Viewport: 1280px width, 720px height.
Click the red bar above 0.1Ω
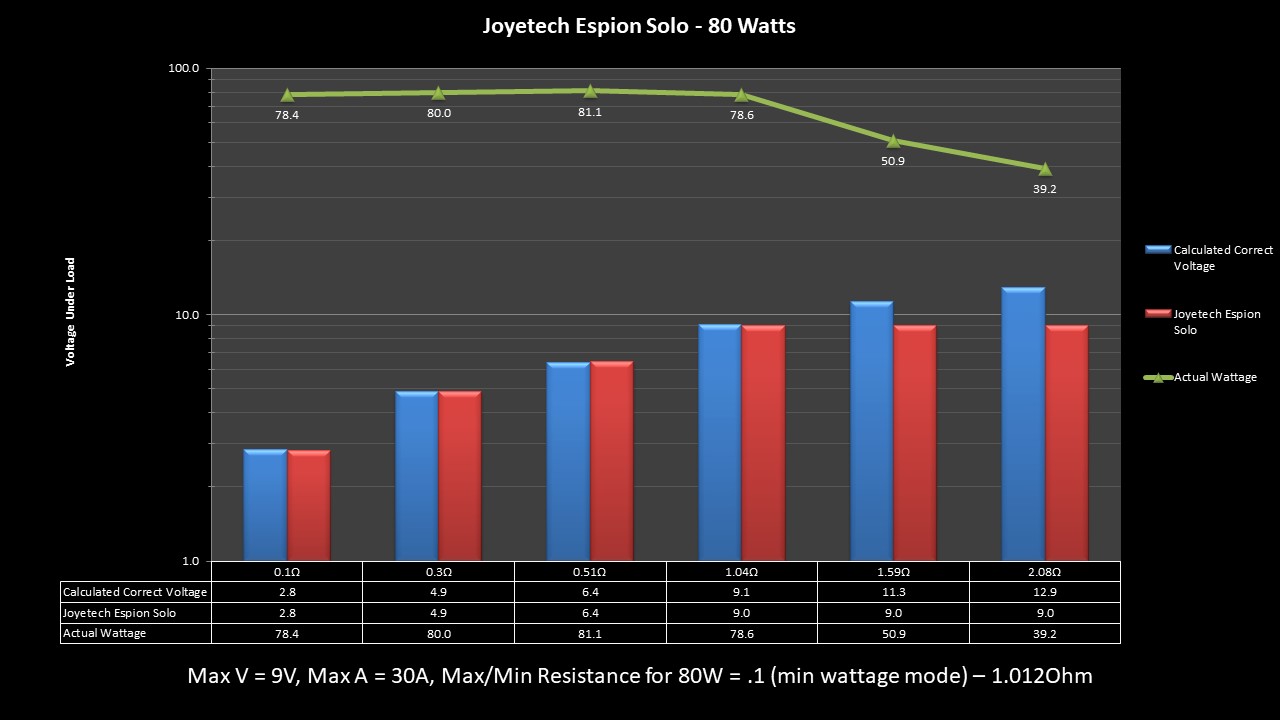coord(309,506)
